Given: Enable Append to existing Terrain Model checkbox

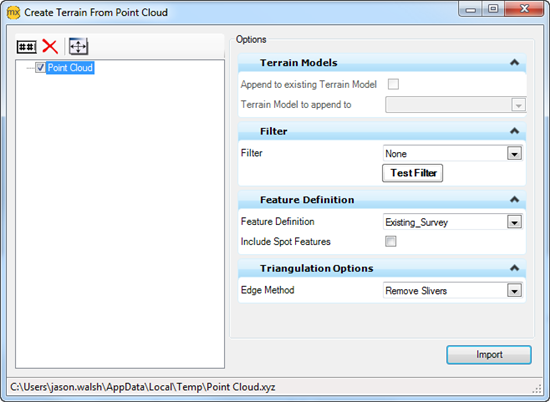Looking at the screenshot, I should click(x=393, y=84).
